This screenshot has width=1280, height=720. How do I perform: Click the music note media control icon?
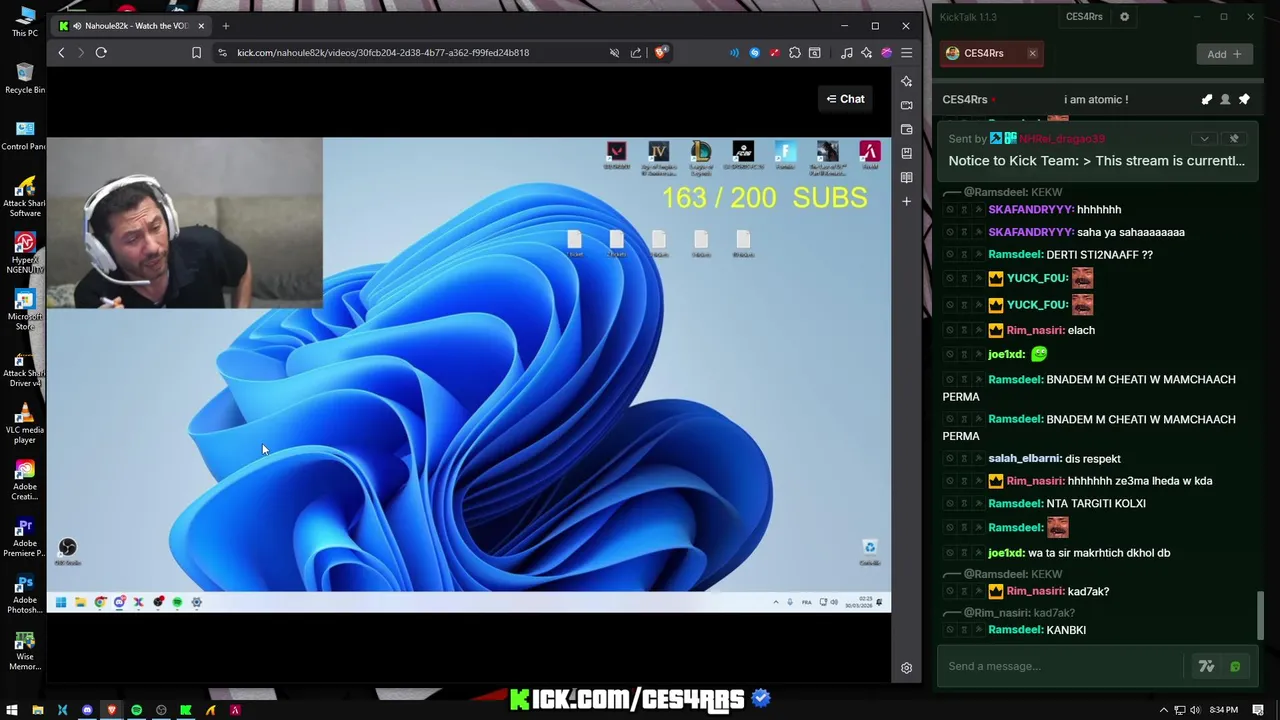point(847,53)
